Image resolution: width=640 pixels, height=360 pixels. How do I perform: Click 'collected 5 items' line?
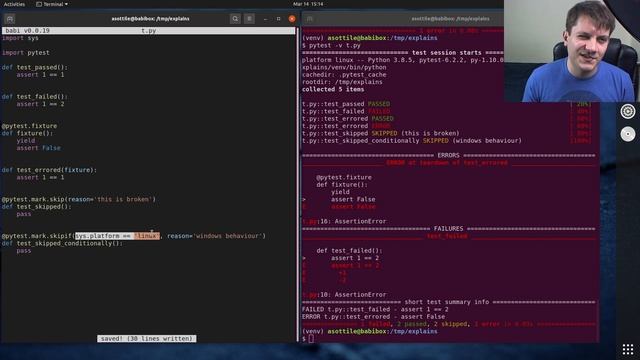[333, 89]
